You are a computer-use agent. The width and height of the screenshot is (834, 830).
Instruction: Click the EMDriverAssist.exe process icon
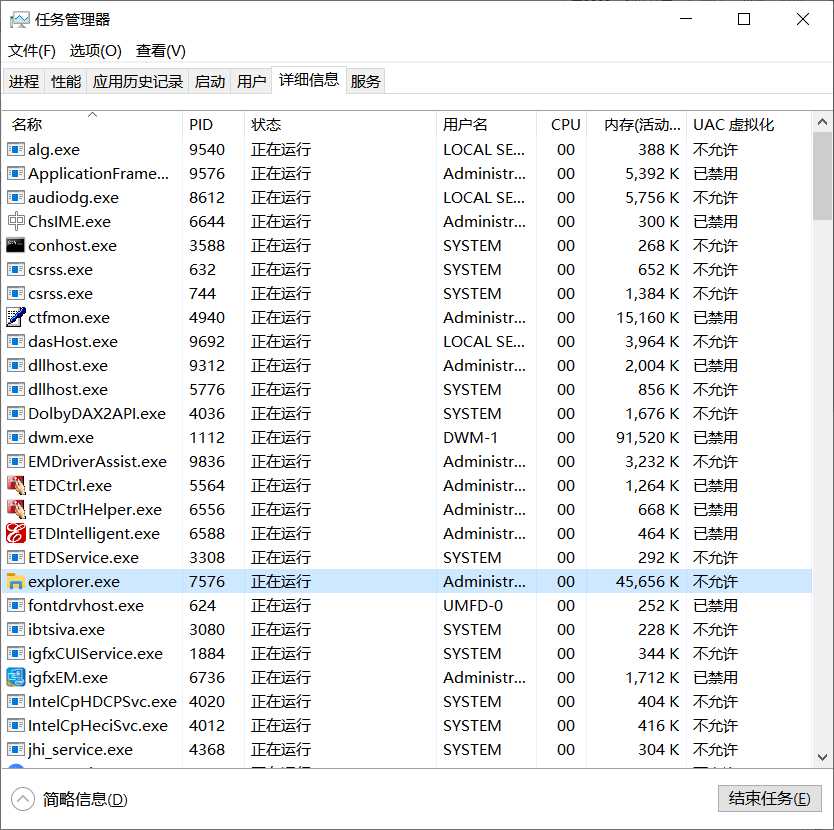15,461
